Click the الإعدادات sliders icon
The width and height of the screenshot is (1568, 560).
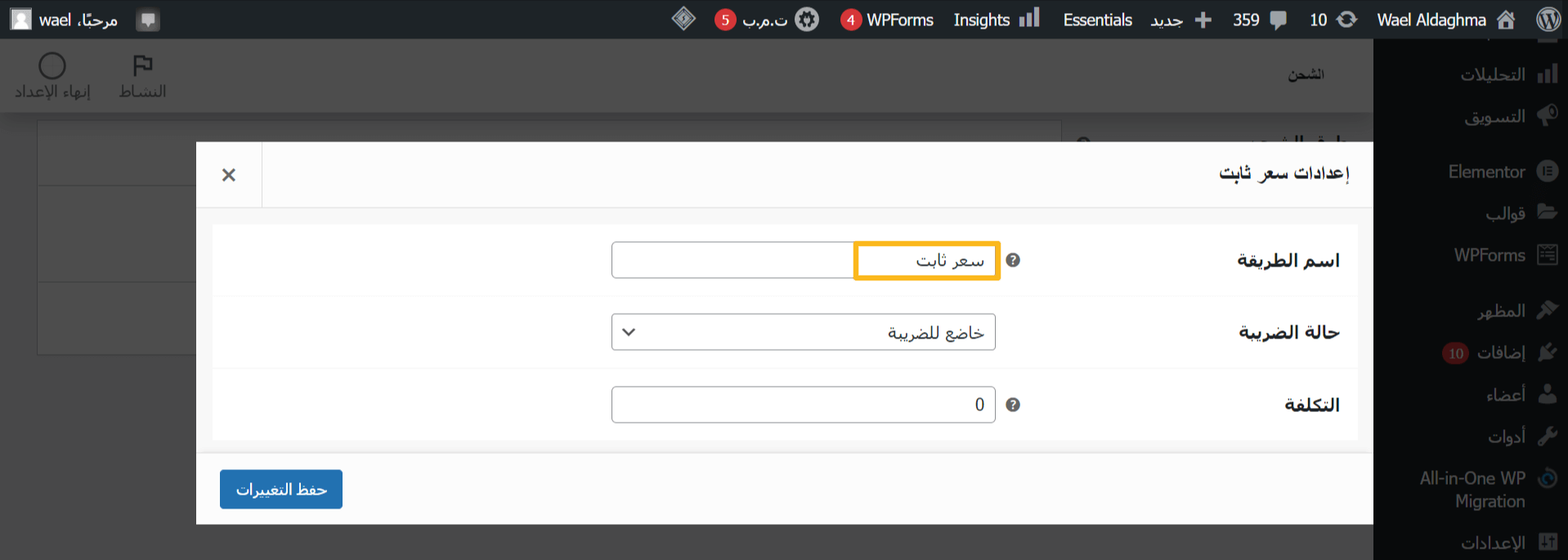click(x=1547, y=541)
